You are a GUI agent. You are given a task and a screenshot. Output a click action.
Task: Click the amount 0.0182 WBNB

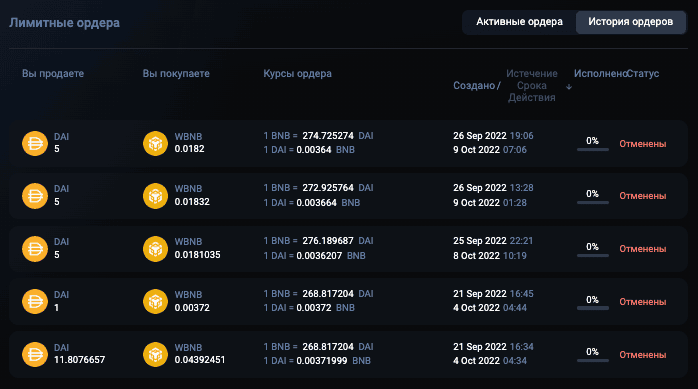coord(189,149)
